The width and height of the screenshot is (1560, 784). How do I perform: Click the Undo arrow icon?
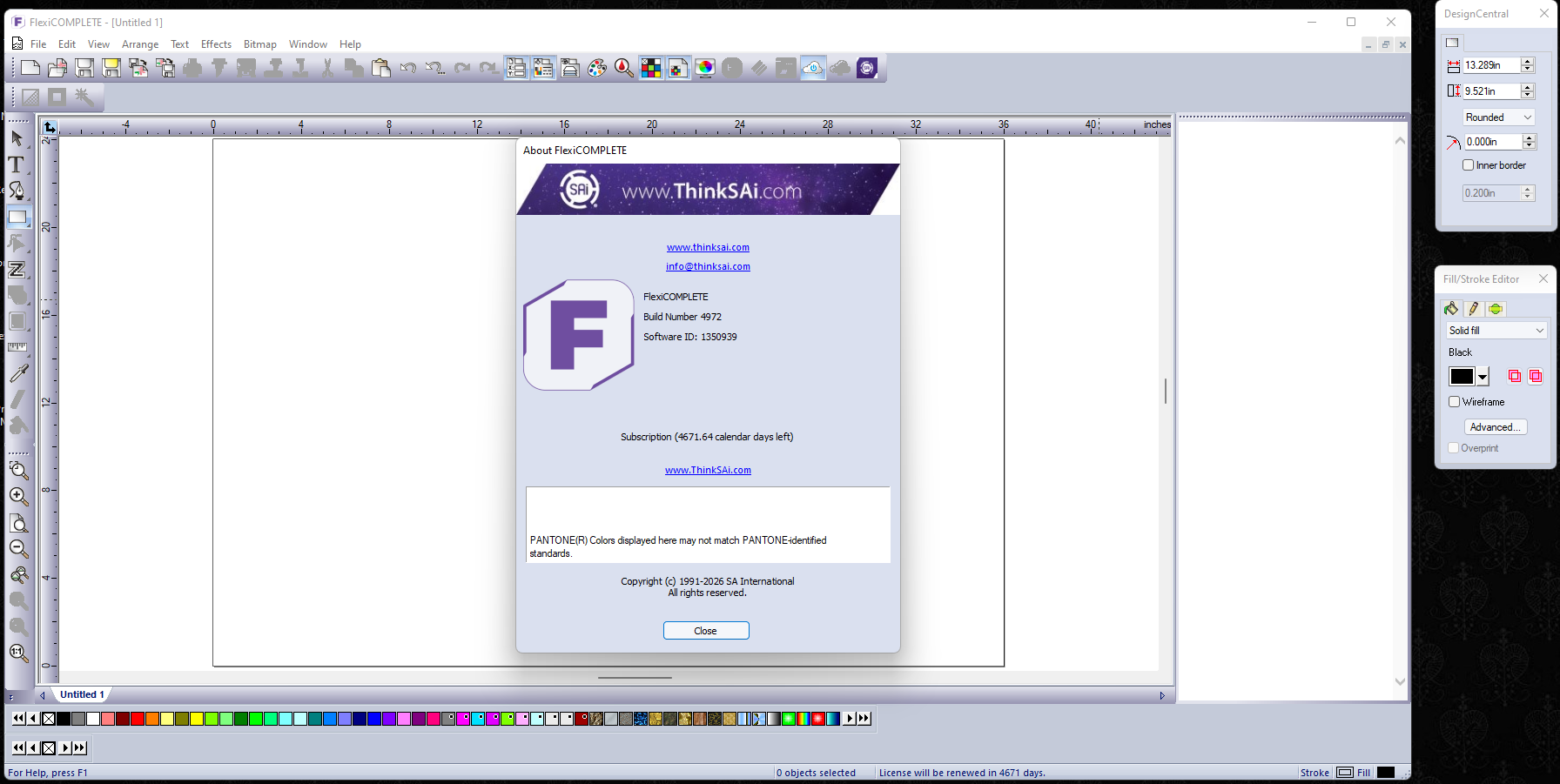[x=408, y=68]
